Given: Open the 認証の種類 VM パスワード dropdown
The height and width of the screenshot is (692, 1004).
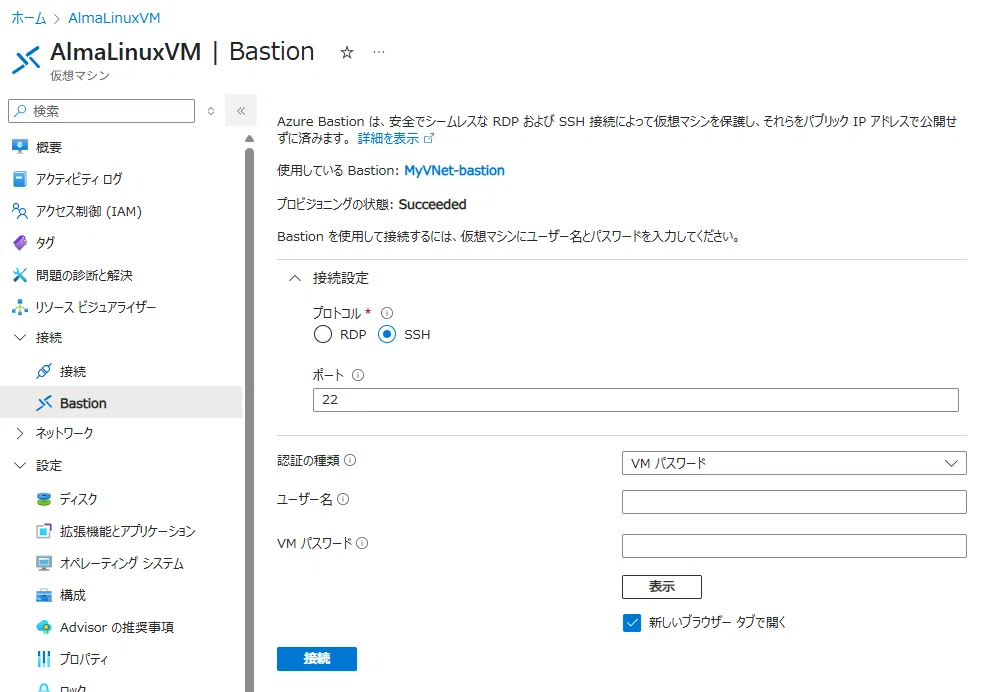Looking at the screenshot, I should coord(794,463).
